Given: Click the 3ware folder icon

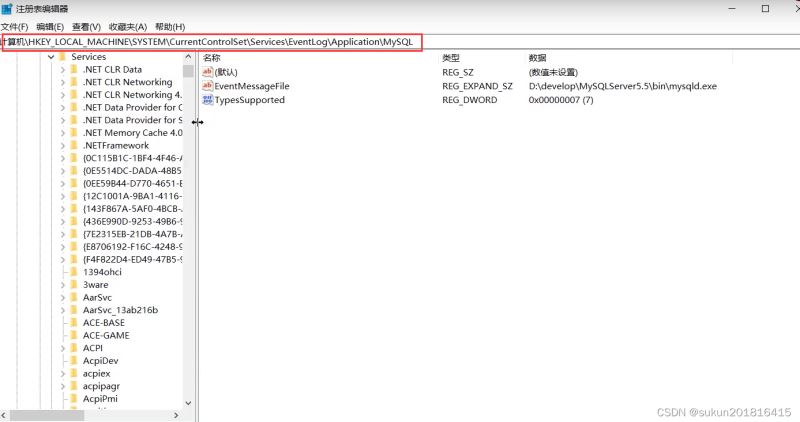Looking at the screenshot, I should pyautogui.click(x=73, y=284).
